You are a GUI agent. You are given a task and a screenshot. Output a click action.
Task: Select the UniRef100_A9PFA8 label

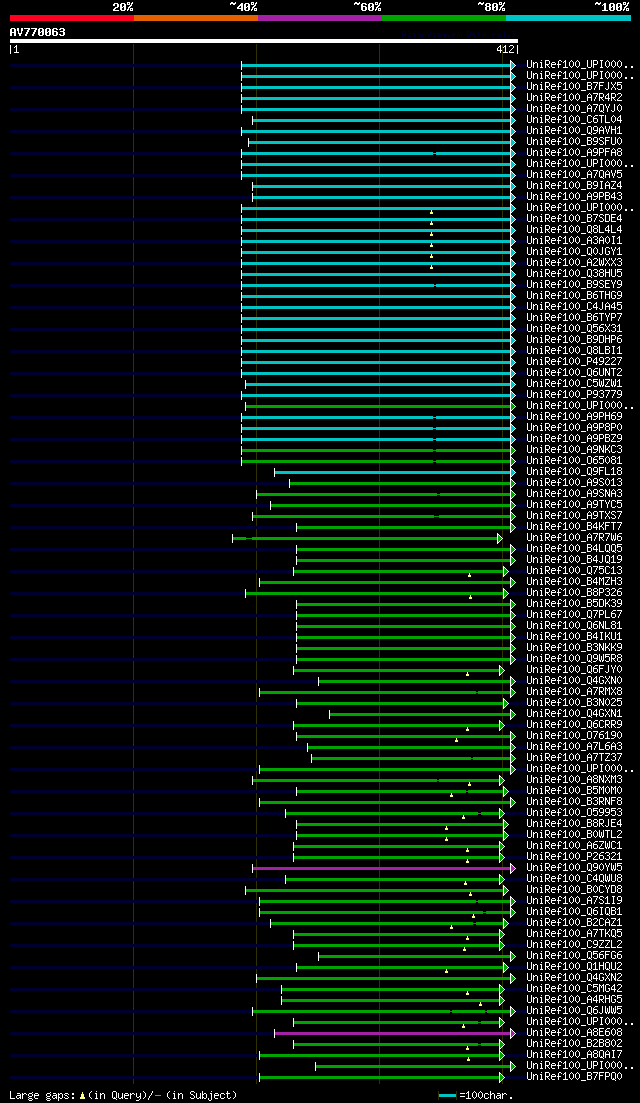click(574, 153)
